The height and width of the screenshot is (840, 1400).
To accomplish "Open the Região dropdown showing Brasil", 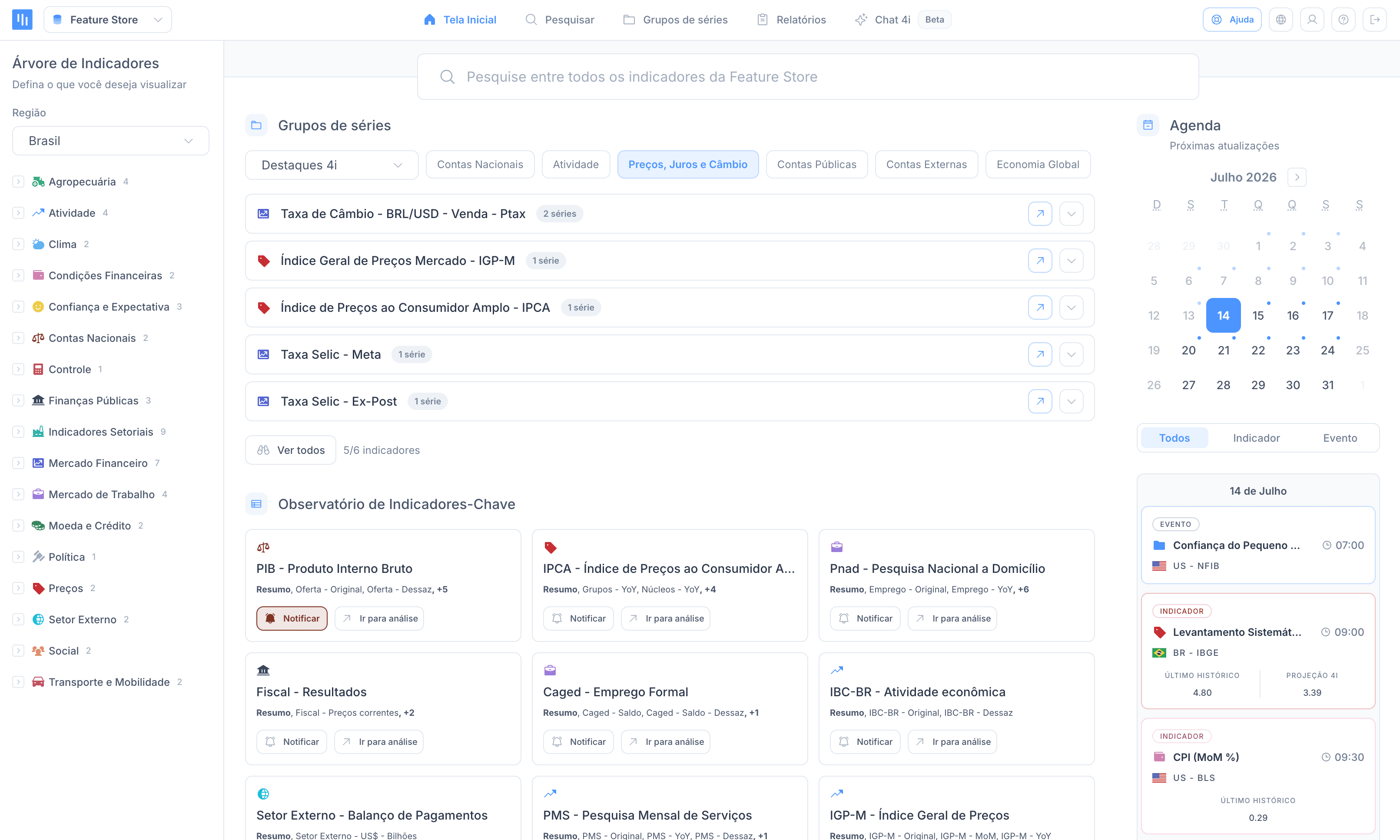I will pos(111,141).
